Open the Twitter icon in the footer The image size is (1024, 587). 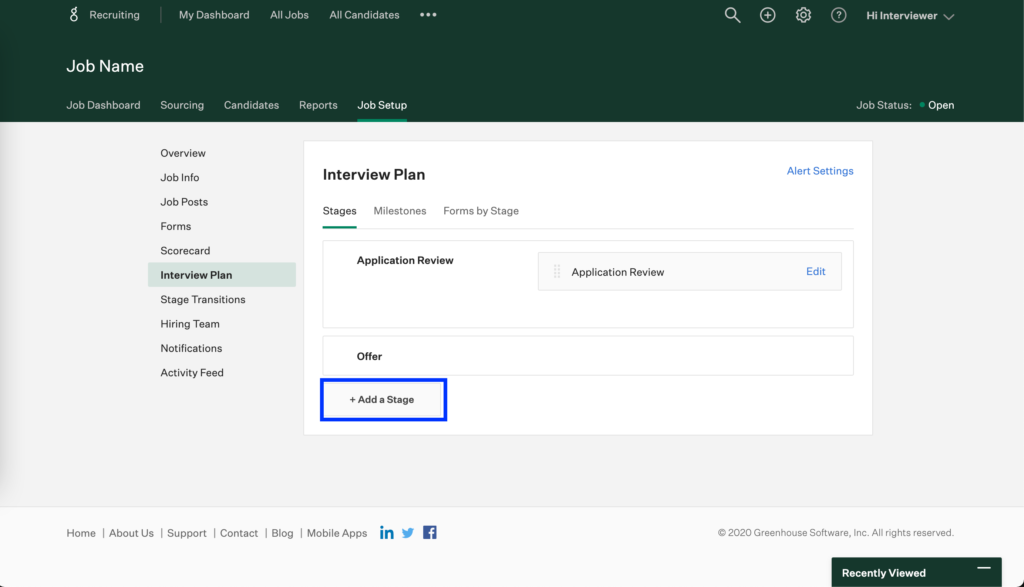tap(408, 533)
